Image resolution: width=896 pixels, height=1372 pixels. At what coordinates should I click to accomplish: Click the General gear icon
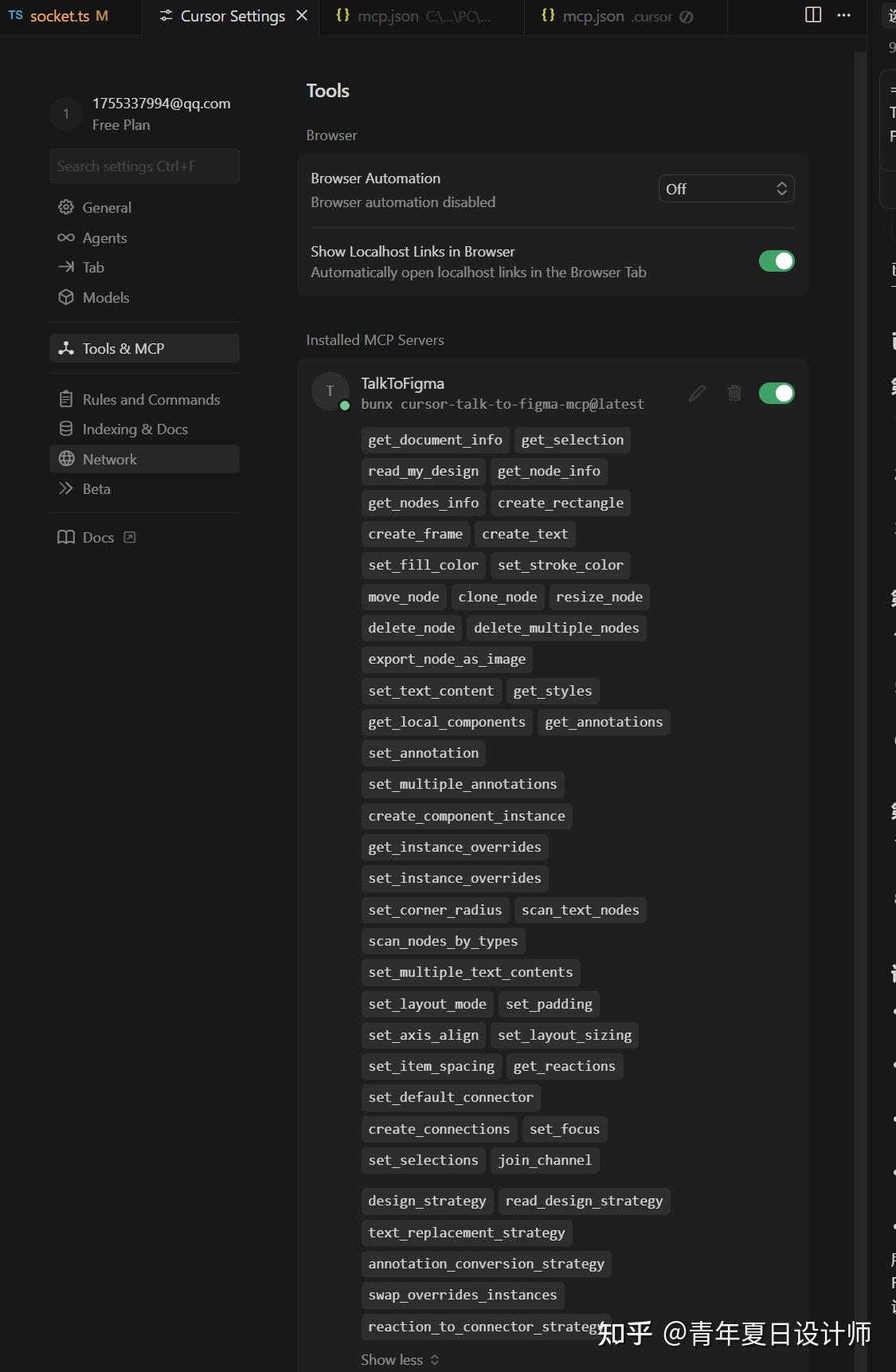(66, 208)
